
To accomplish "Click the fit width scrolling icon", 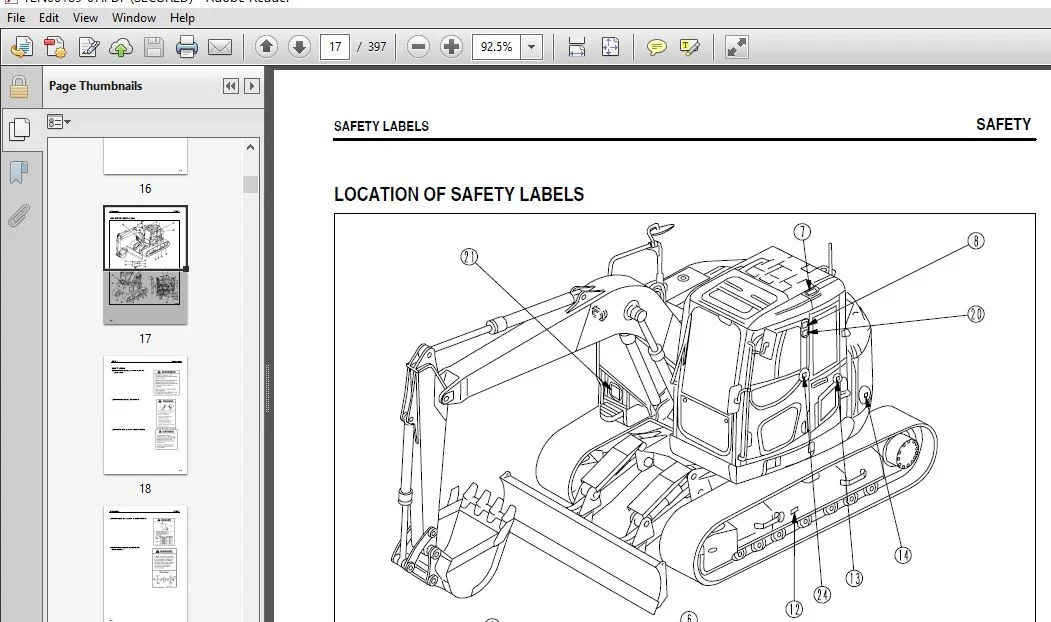I will click(576, 47).
